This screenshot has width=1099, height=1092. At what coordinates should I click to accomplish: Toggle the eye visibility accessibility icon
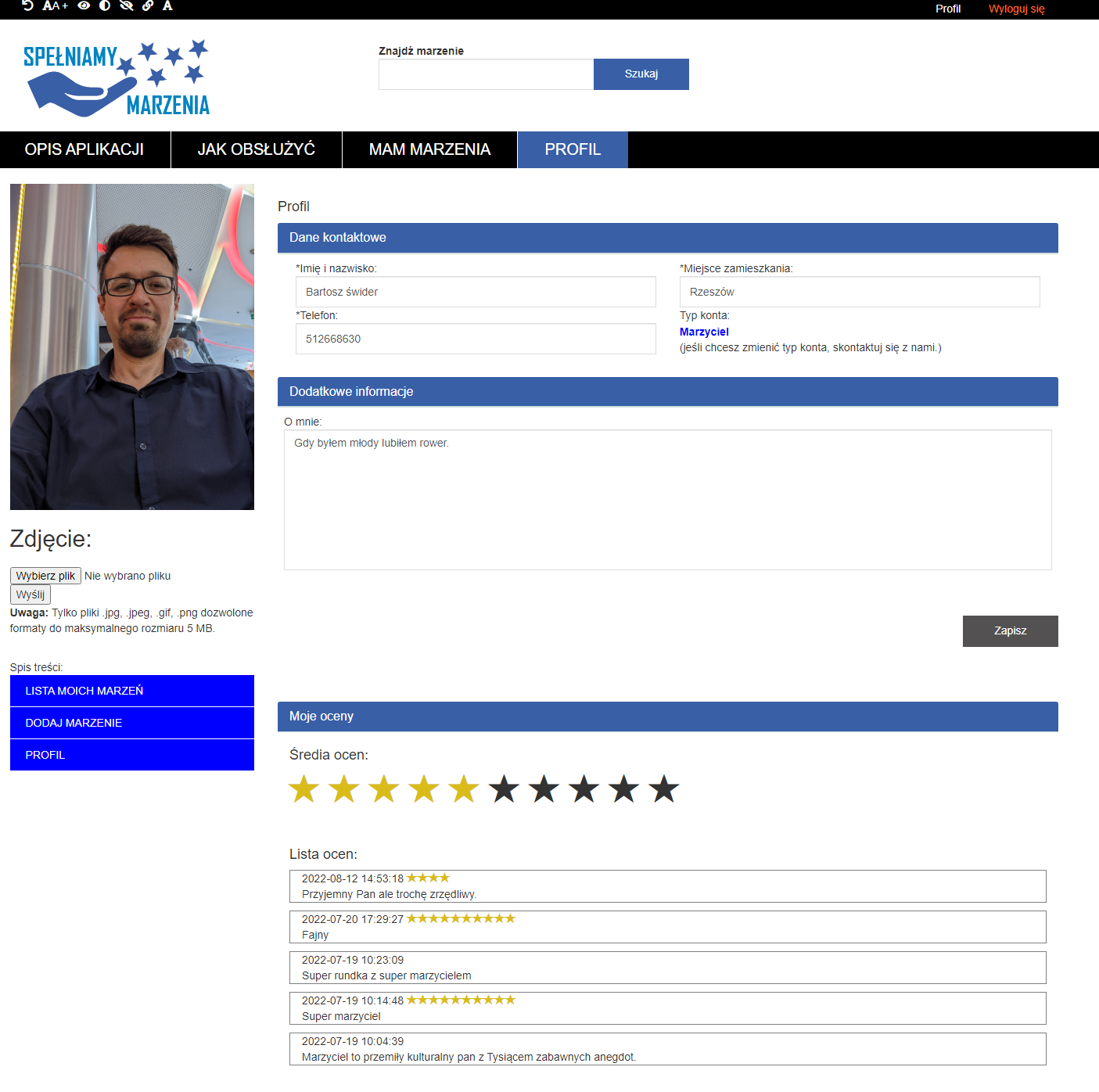coord(84,5)
